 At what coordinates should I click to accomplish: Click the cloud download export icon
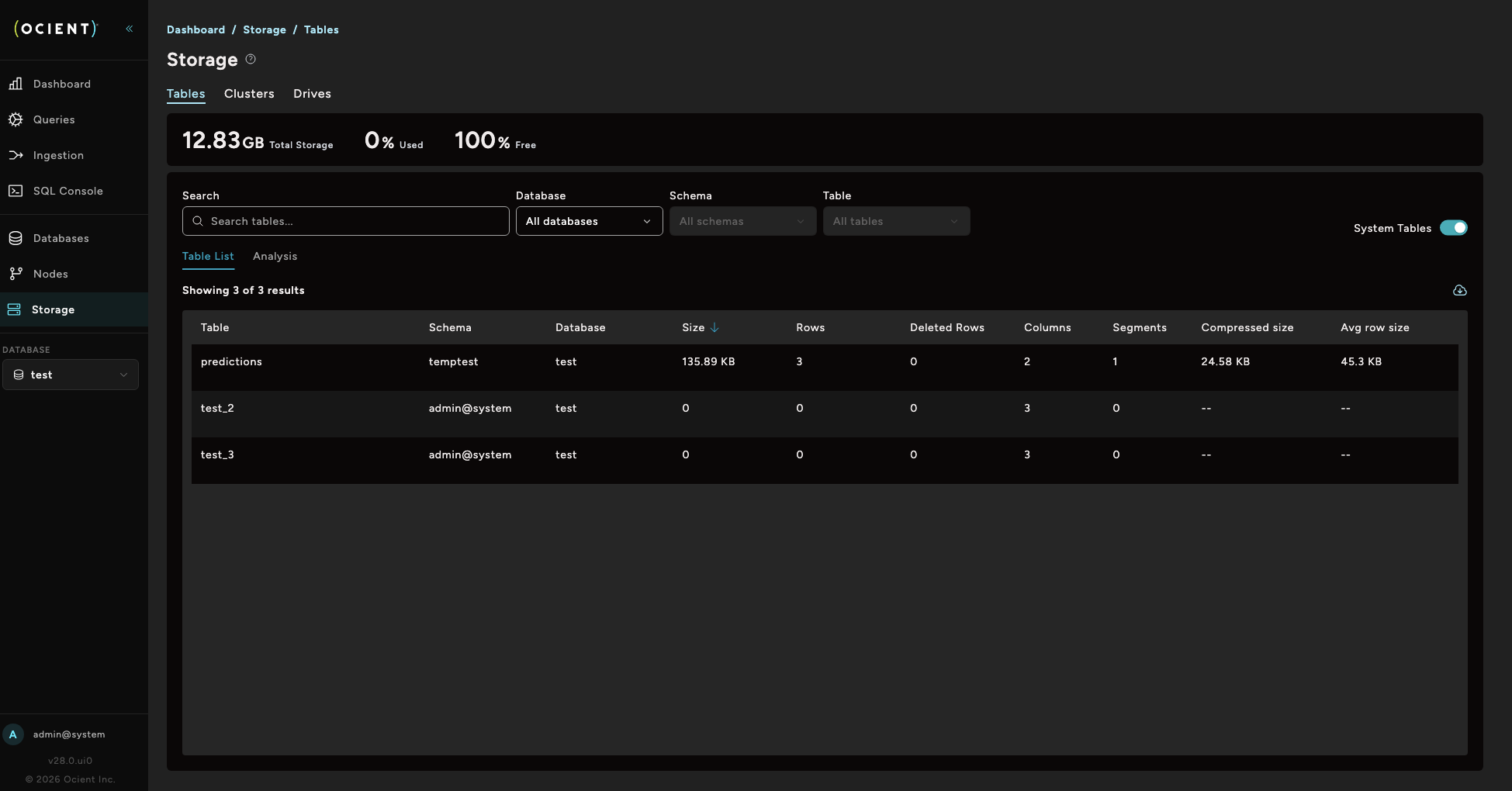(x=1459, y=290)
